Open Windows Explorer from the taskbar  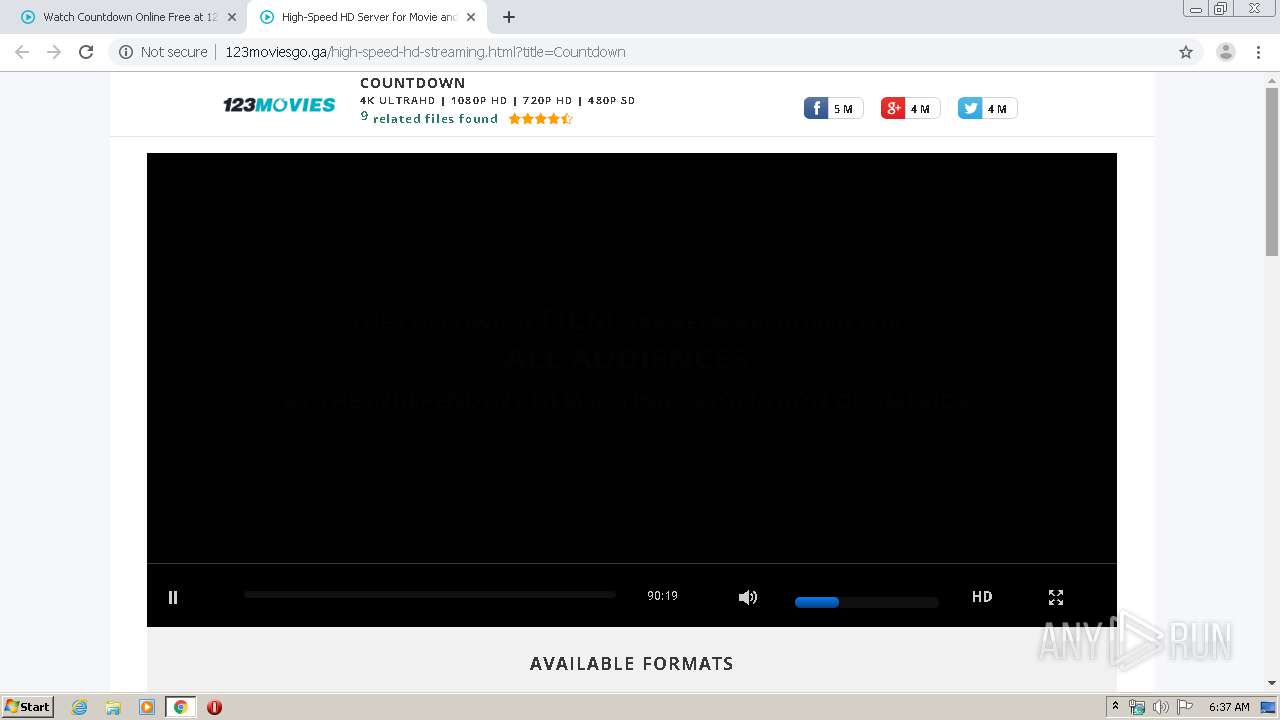click(113, 707)
